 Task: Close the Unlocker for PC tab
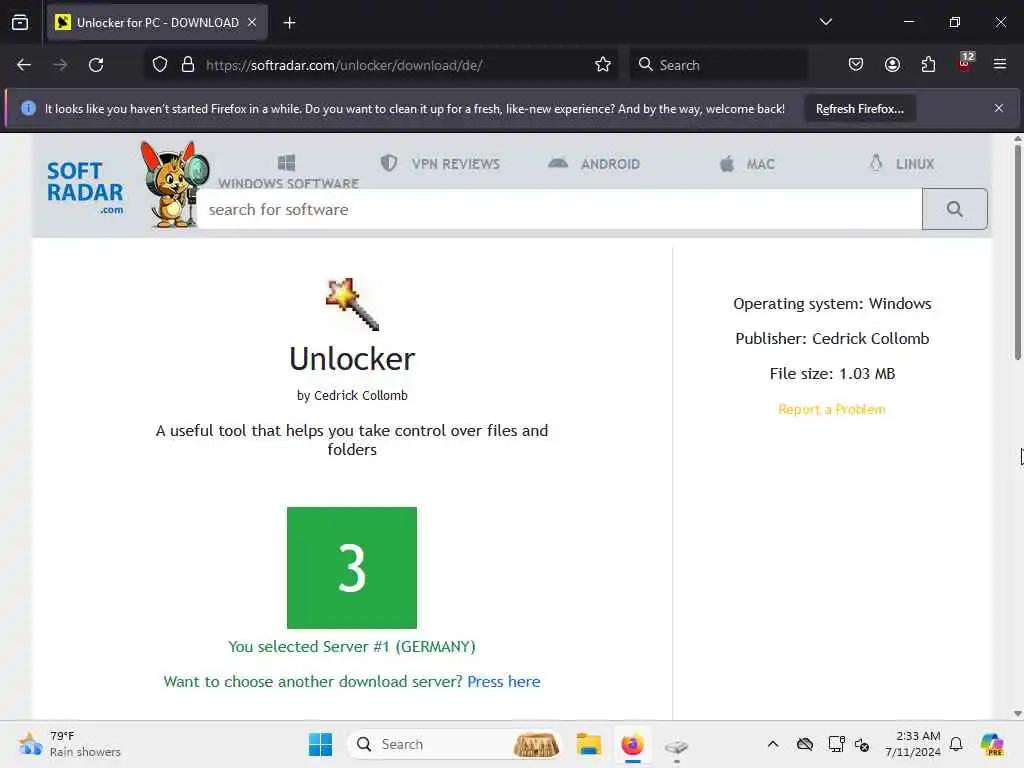point(252,22)
